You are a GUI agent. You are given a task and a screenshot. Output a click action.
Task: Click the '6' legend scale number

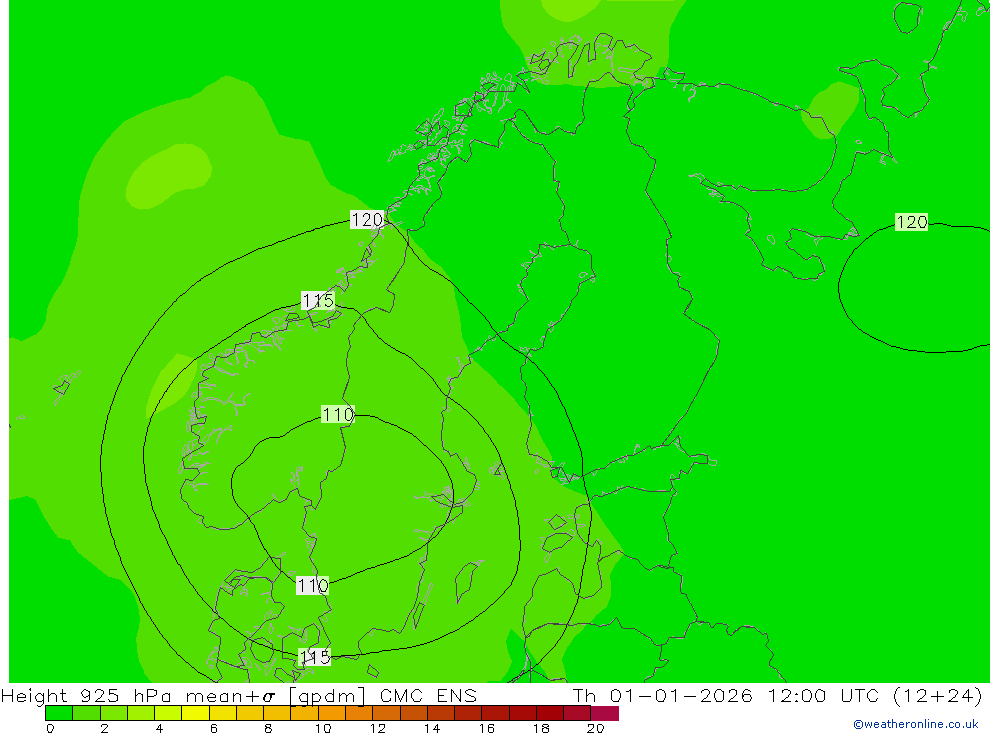pyautogui.click(x=214, y=728)
